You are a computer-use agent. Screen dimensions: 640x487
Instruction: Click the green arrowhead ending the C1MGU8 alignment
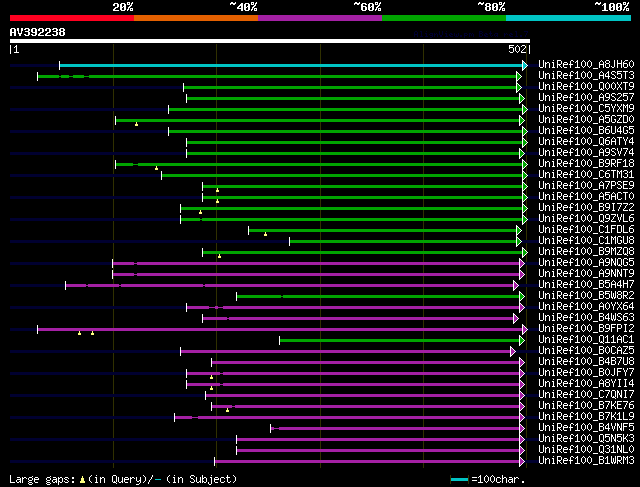tap(519, 242)
